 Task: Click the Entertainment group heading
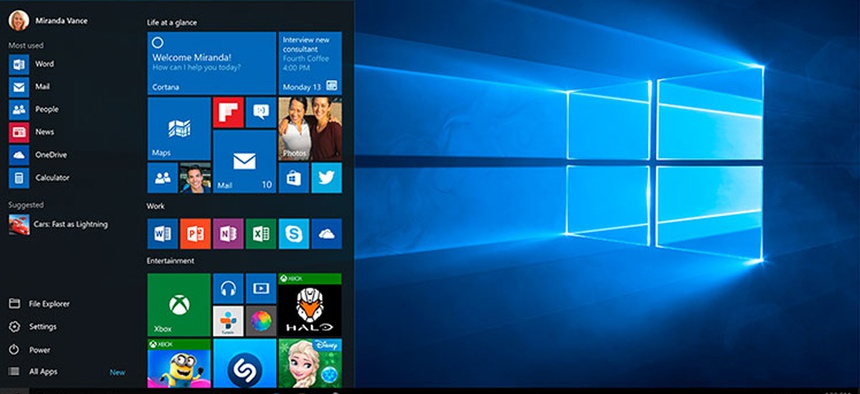click(171, 261)
